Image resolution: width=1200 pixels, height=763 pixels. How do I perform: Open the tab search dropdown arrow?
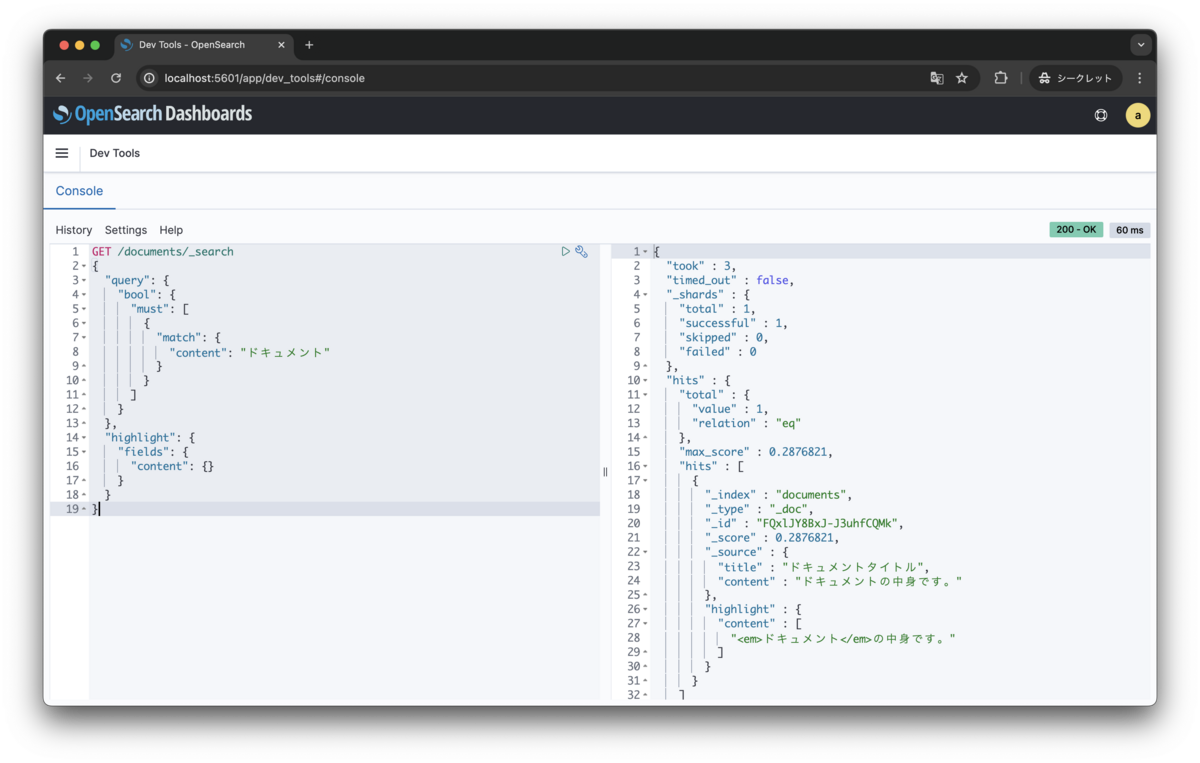tap(1141, 45)
